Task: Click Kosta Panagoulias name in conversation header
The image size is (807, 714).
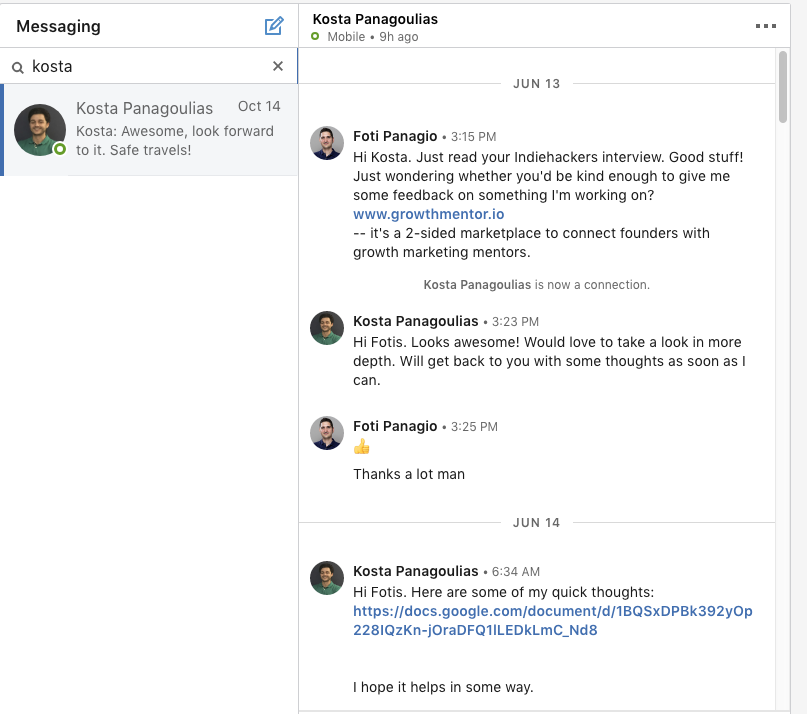Action: (x=375, y=19)
